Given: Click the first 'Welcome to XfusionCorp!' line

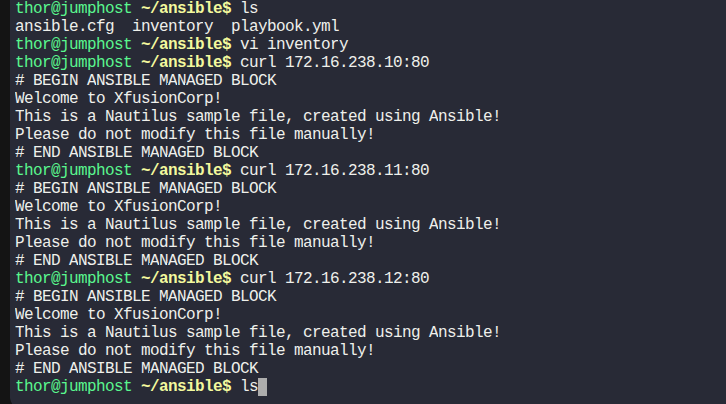Looking at the screenshot, I should [119, 98].
